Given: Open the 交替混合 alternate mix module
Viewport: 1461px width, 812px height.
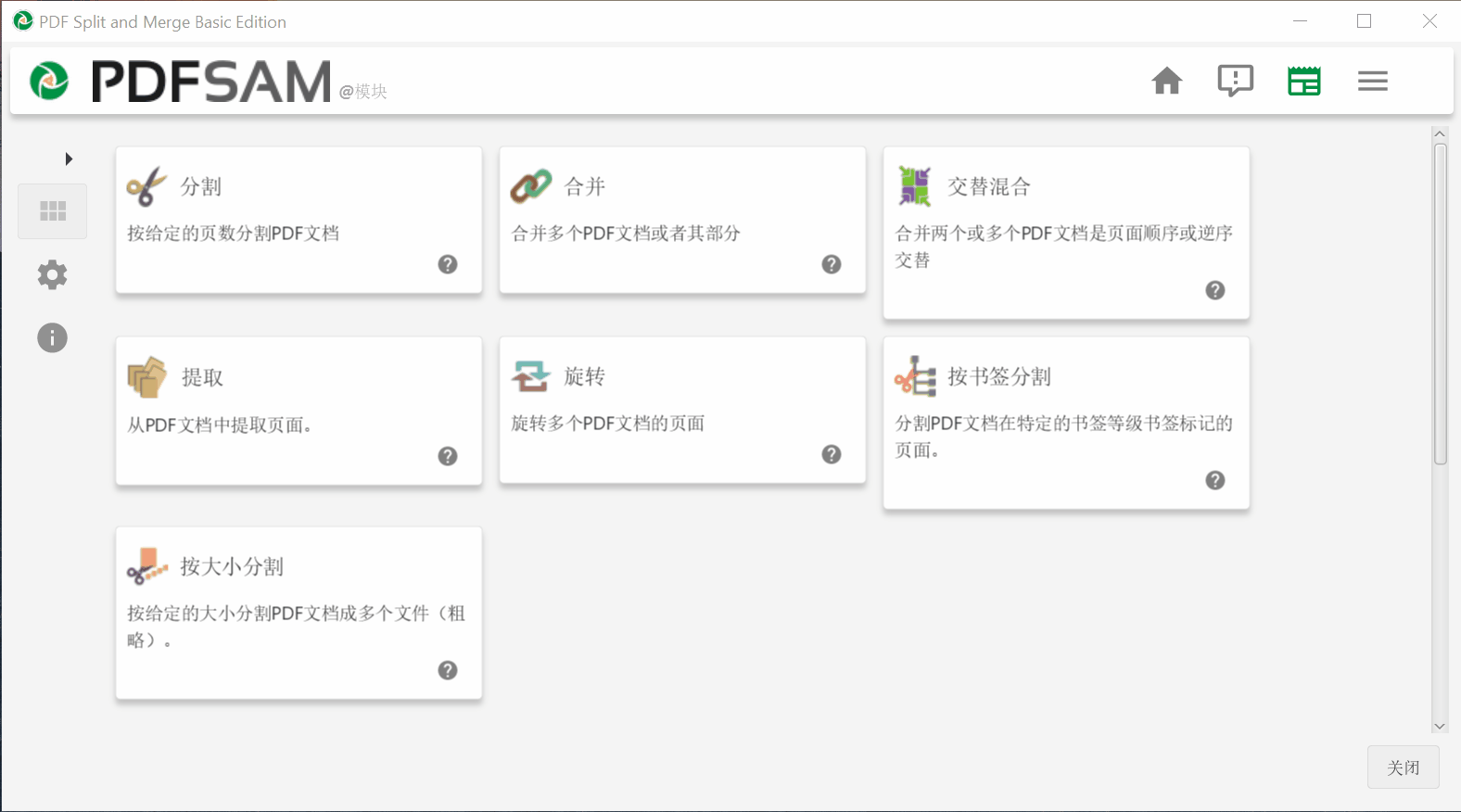Looking at the screenshot, I should tap(1066, 233).
